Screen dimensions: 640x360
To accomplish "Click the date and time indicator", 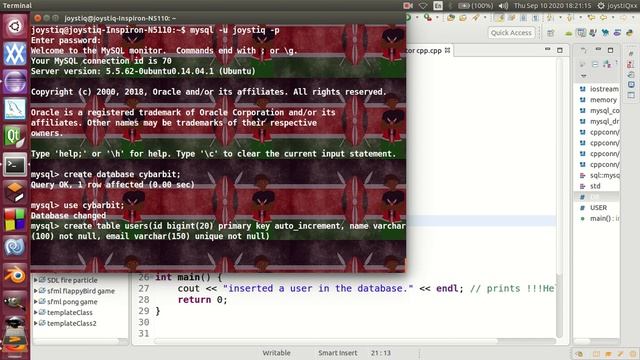I will click(x=552, y=5).
